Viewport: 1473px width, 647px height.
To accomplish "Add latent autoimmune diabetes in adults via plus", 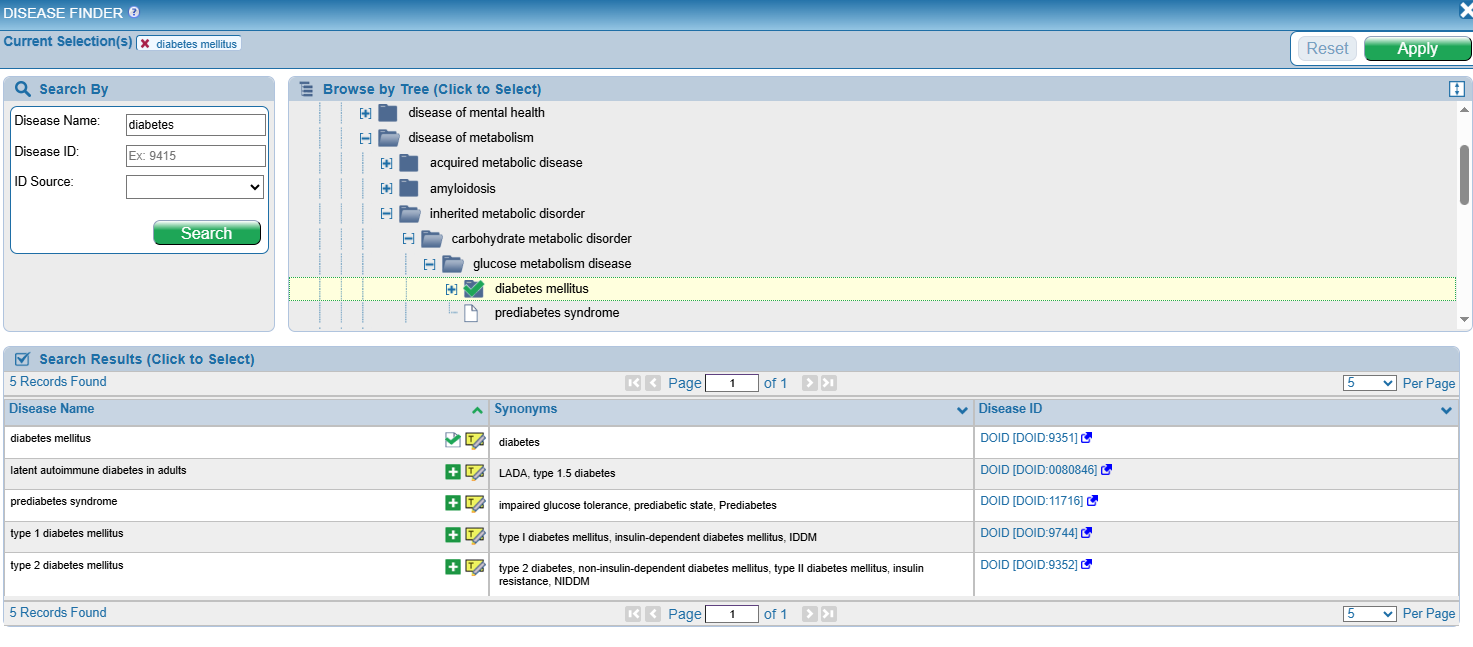I will click(x=453, y=471).
